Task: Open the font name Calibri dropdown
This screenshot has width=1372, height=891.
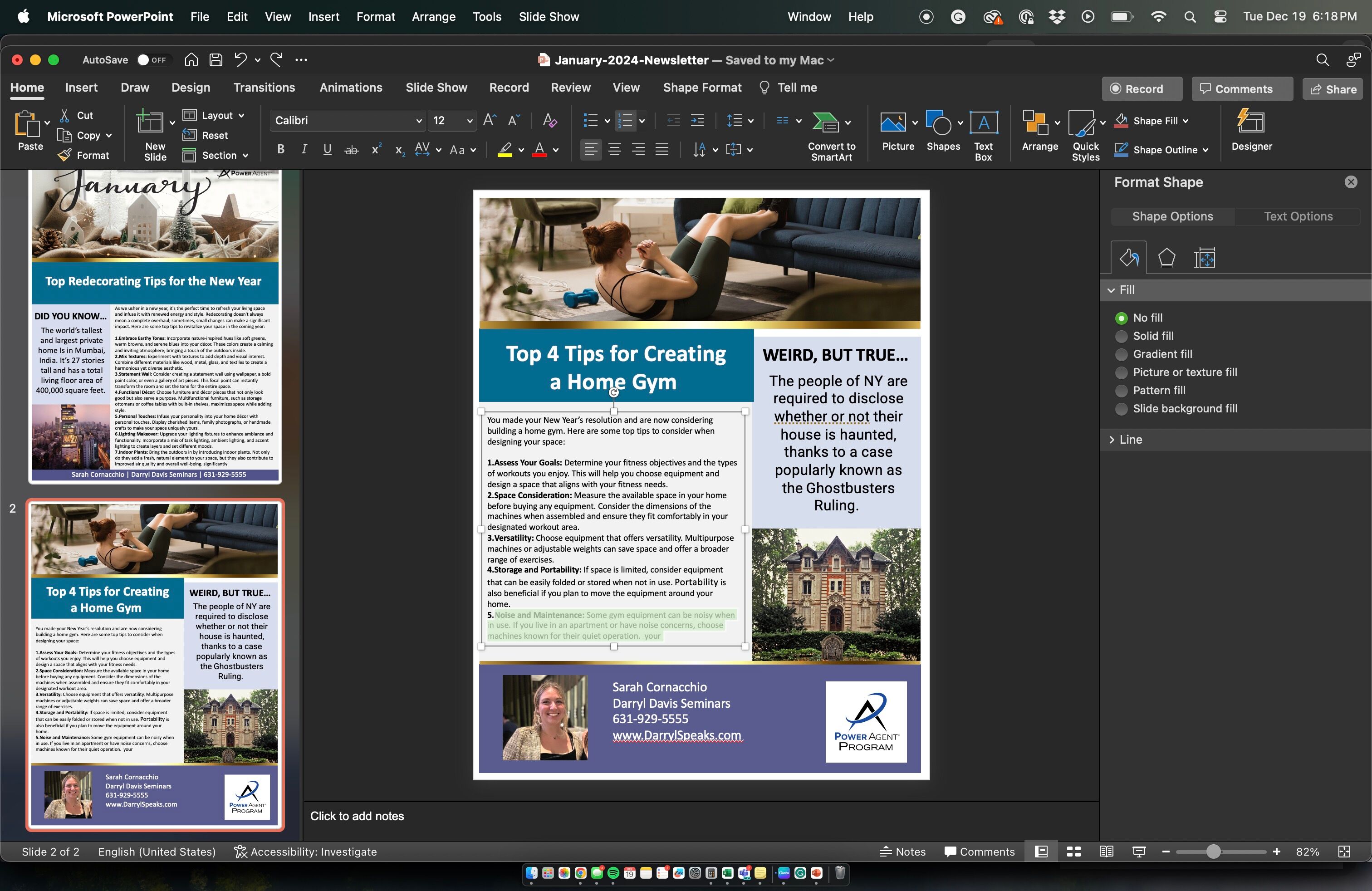Action: point(419,121)
